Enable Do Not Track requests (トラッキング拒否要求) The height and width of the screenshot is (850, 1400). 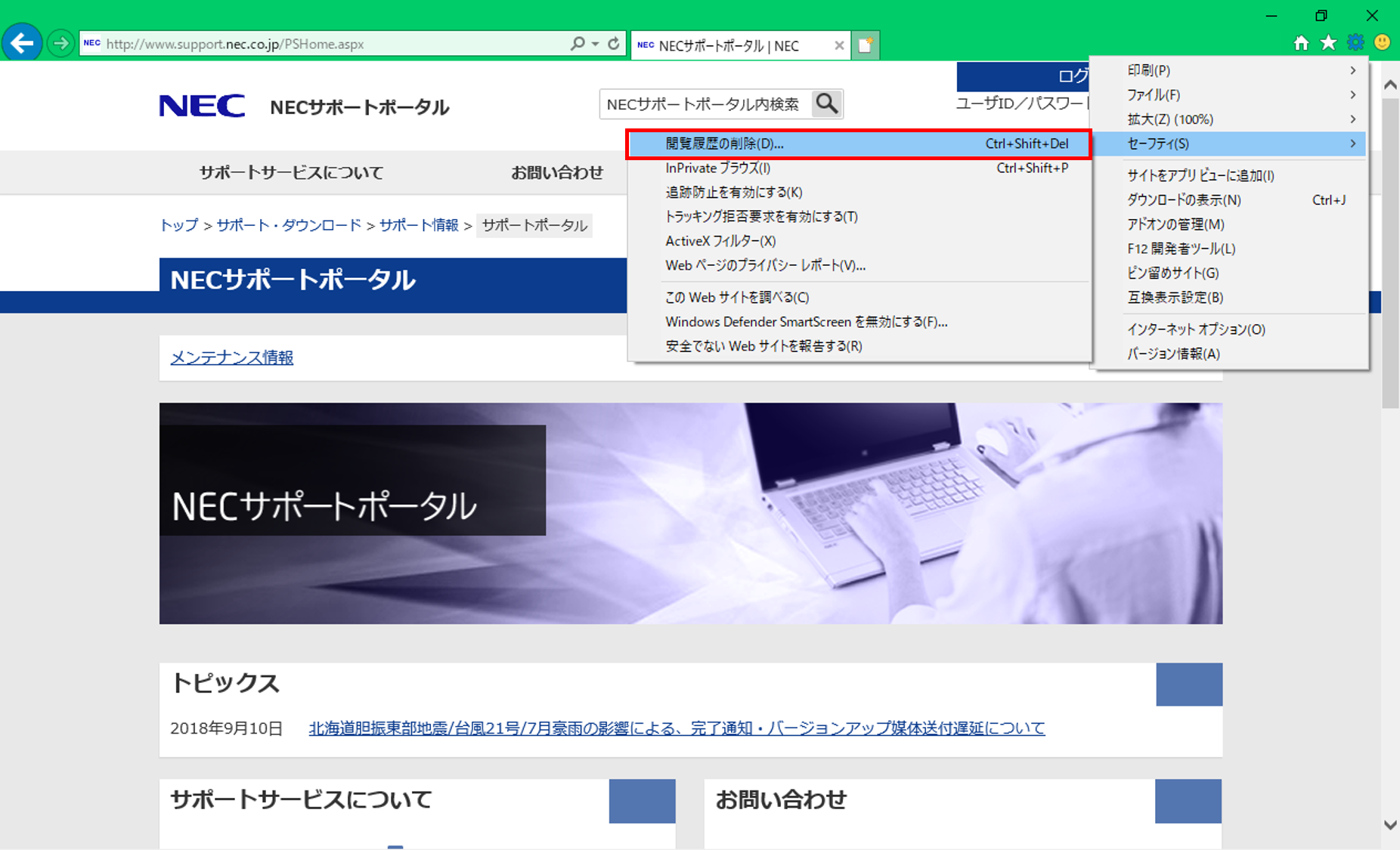[x=760, y=217]
